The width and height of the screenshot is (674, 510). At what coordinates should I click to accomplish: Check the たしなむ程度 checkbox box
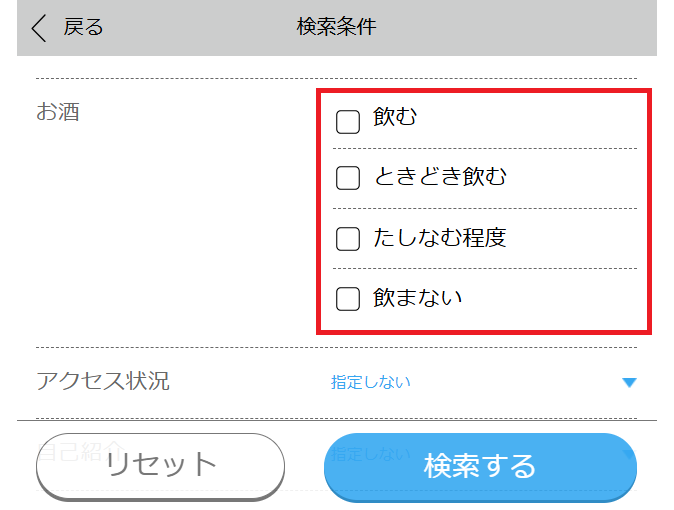[348, 239]
